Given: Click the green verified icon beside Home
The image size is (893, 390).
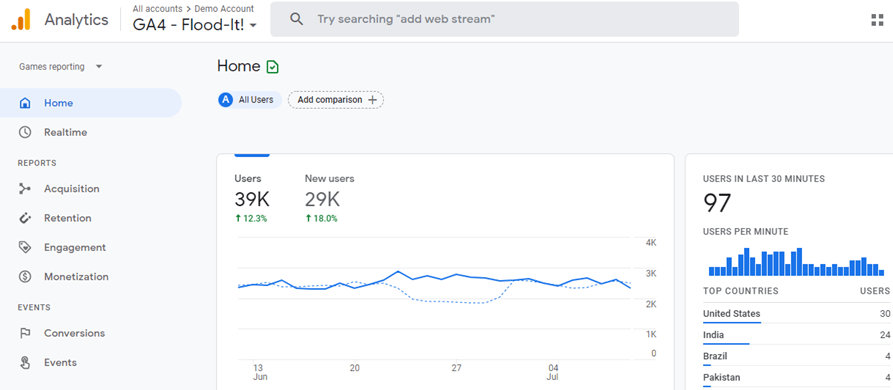Looking at the screenshot, I should click(x=273, y=67).
